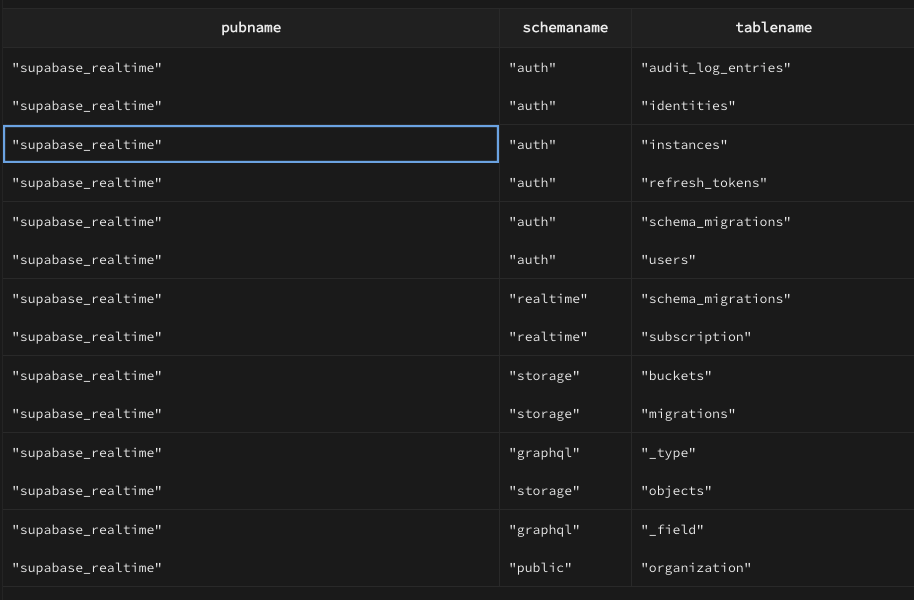Click the highlighted supabase_realtime cell
914x600 pixels.
(250, 144)
